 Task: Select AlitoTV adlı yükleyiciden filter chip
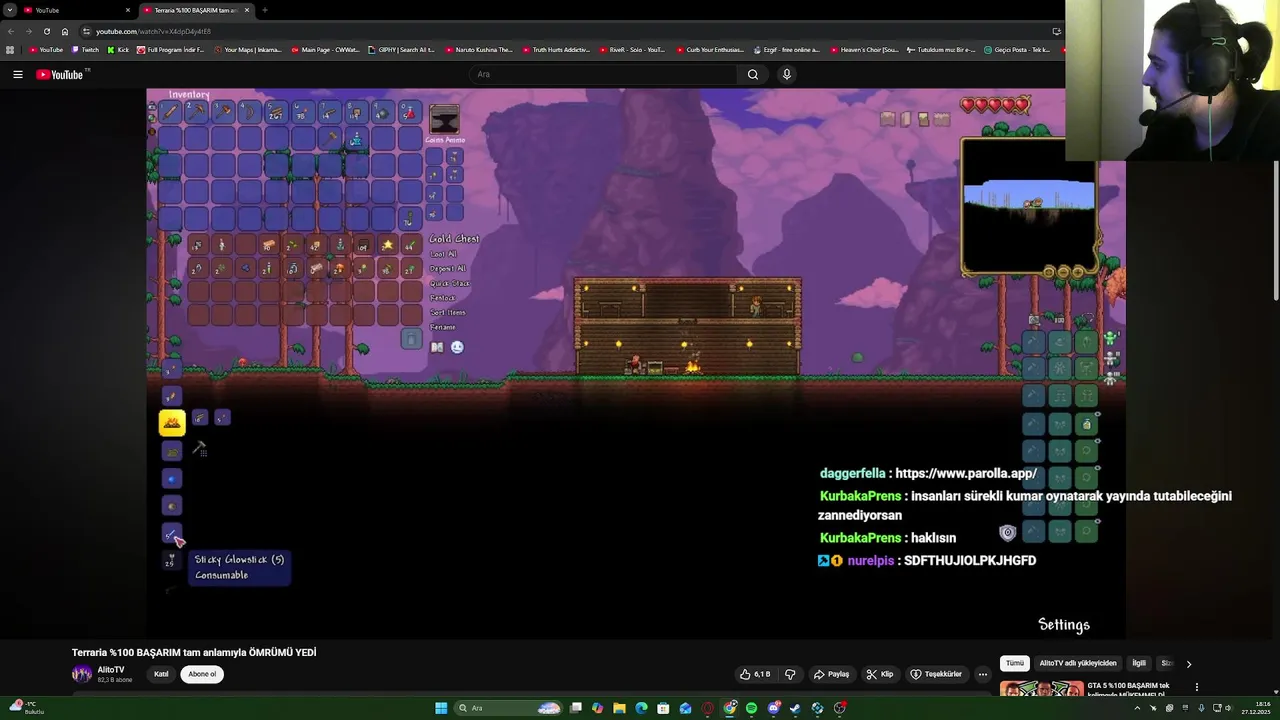pos(1078,663)
